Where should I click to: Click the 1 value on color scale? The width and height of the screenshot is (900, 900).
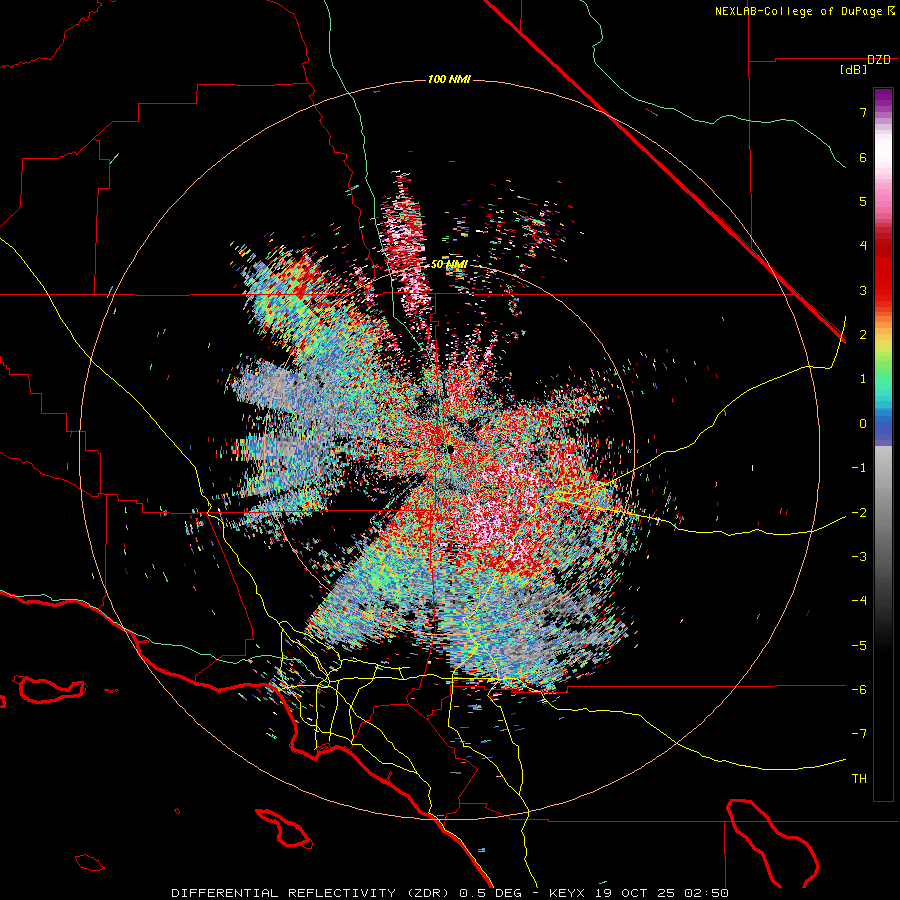(x=863, y=378)
